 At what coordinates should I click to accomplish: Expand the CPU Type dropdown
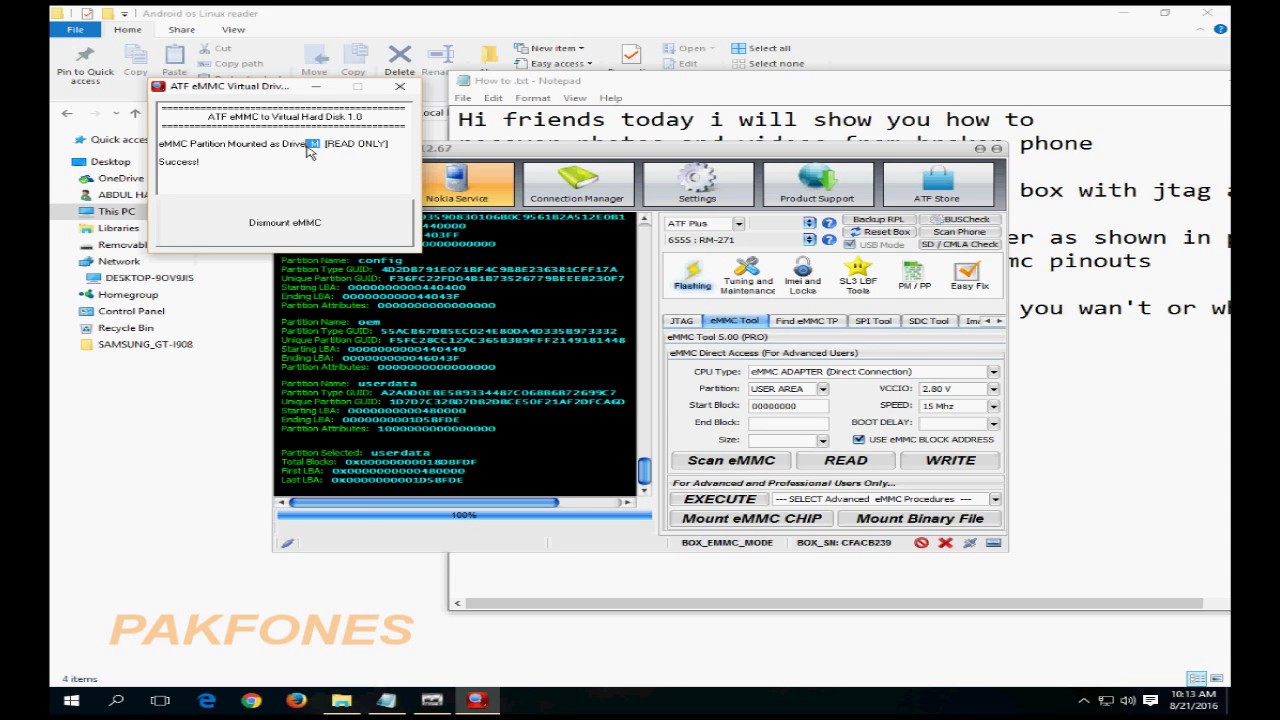click(x=993, y=372)
